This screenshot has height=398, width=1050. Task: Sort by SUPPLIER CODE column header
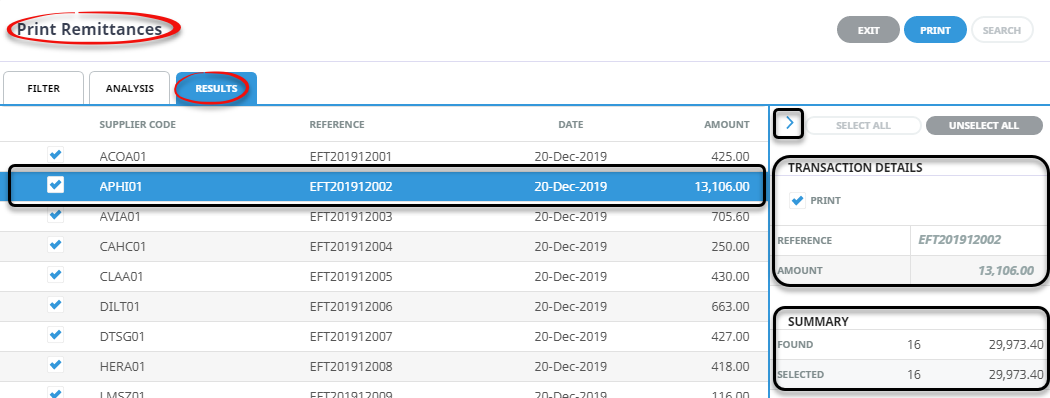(138, 125)
